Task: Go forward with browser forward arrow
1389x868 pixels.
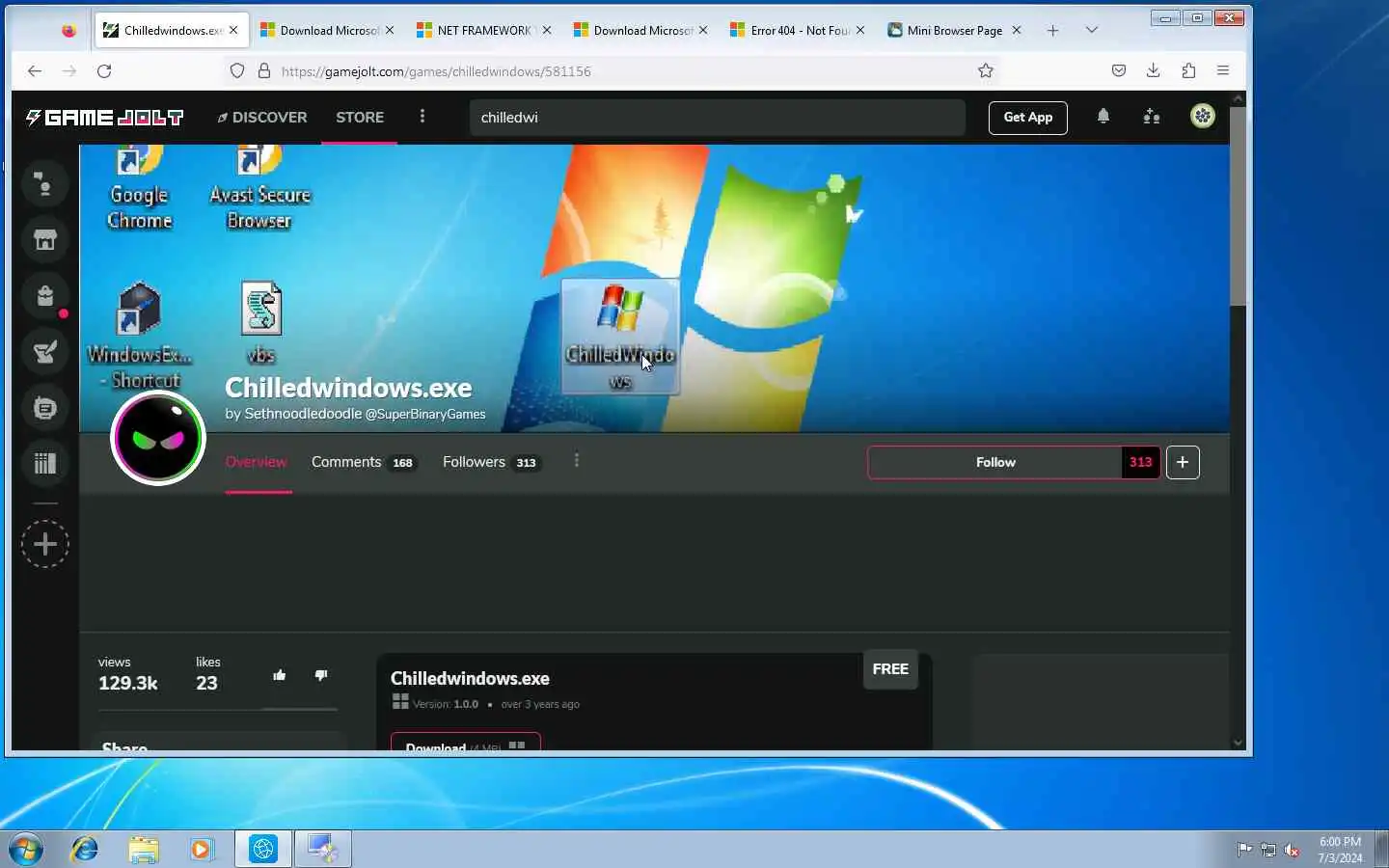Action: pyautogui.click(x=69, y=70)
